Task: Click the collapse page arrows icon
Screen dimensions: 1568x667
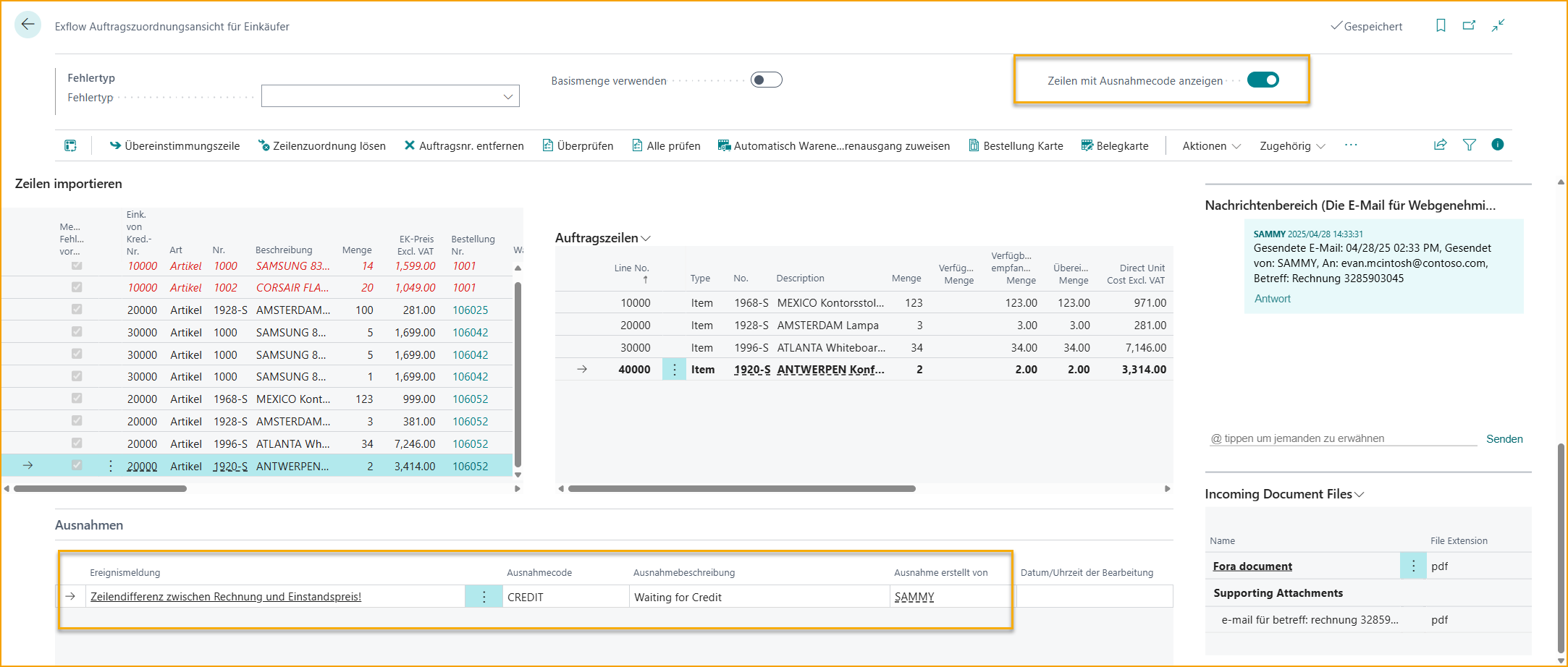Action: pyautogui.click(x=1498, y=25)
